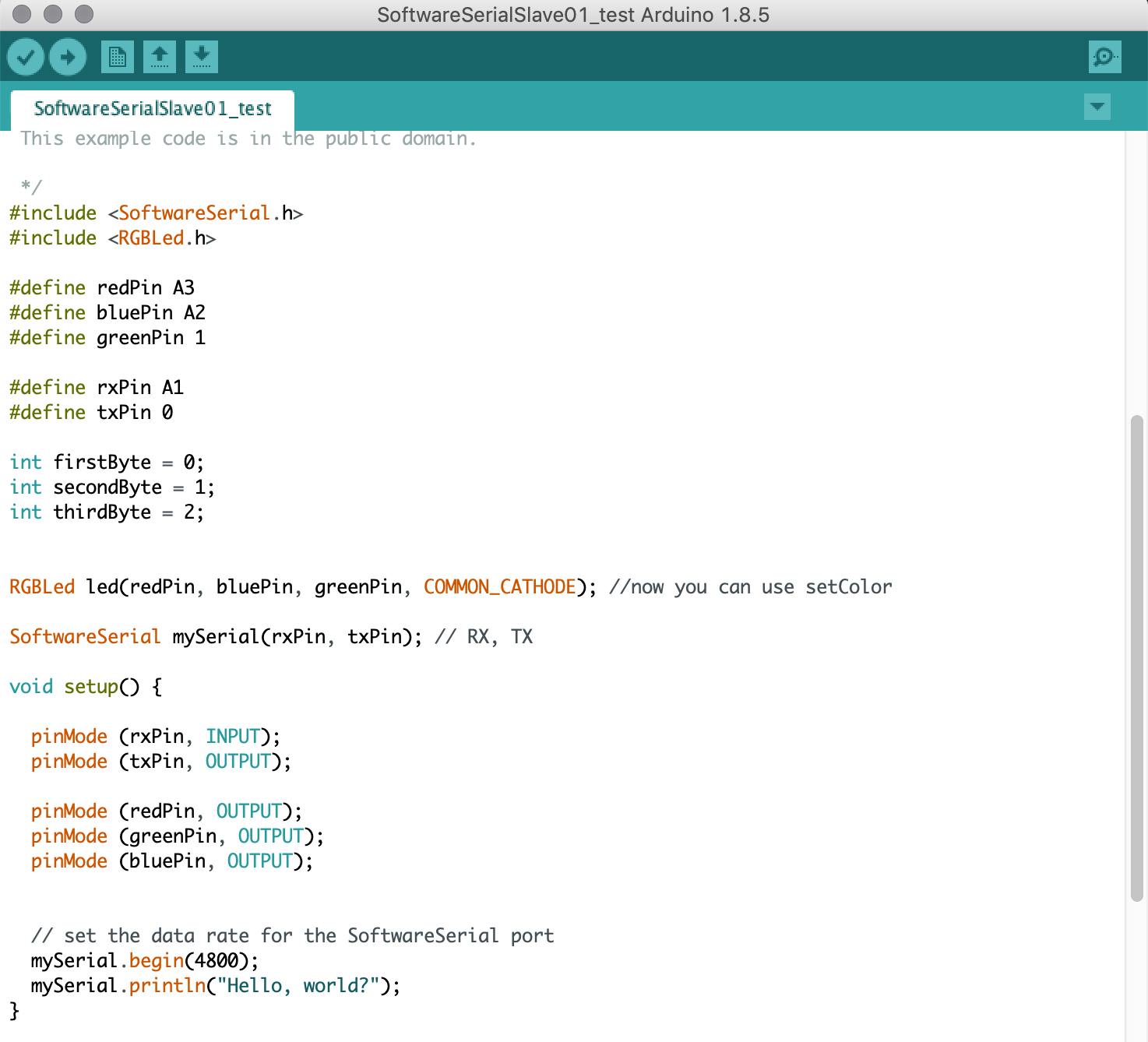Viewport: 1148px width, 1042px height.
Task: Click the "int firstByte = 0;" line
Action: tap(107, 463)
